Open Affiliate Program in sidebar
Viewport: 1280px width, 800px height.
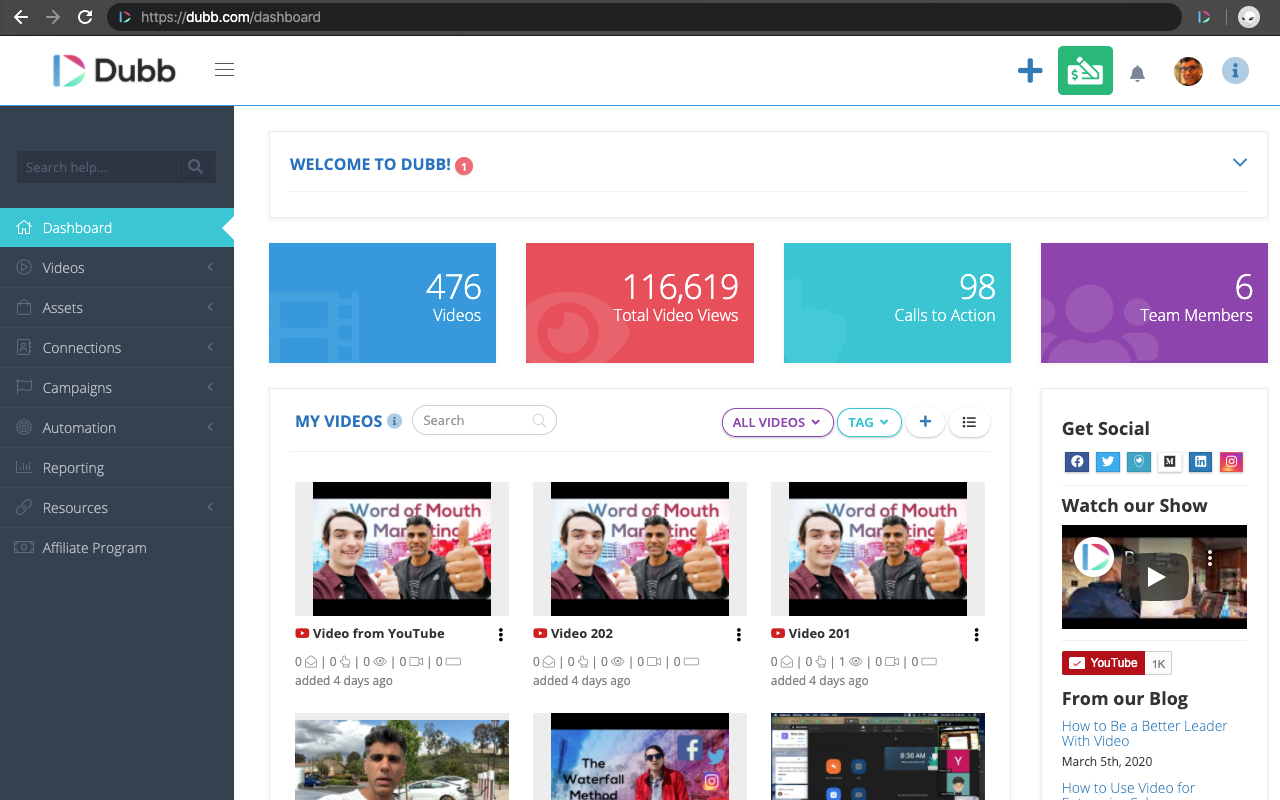point(117,548)
